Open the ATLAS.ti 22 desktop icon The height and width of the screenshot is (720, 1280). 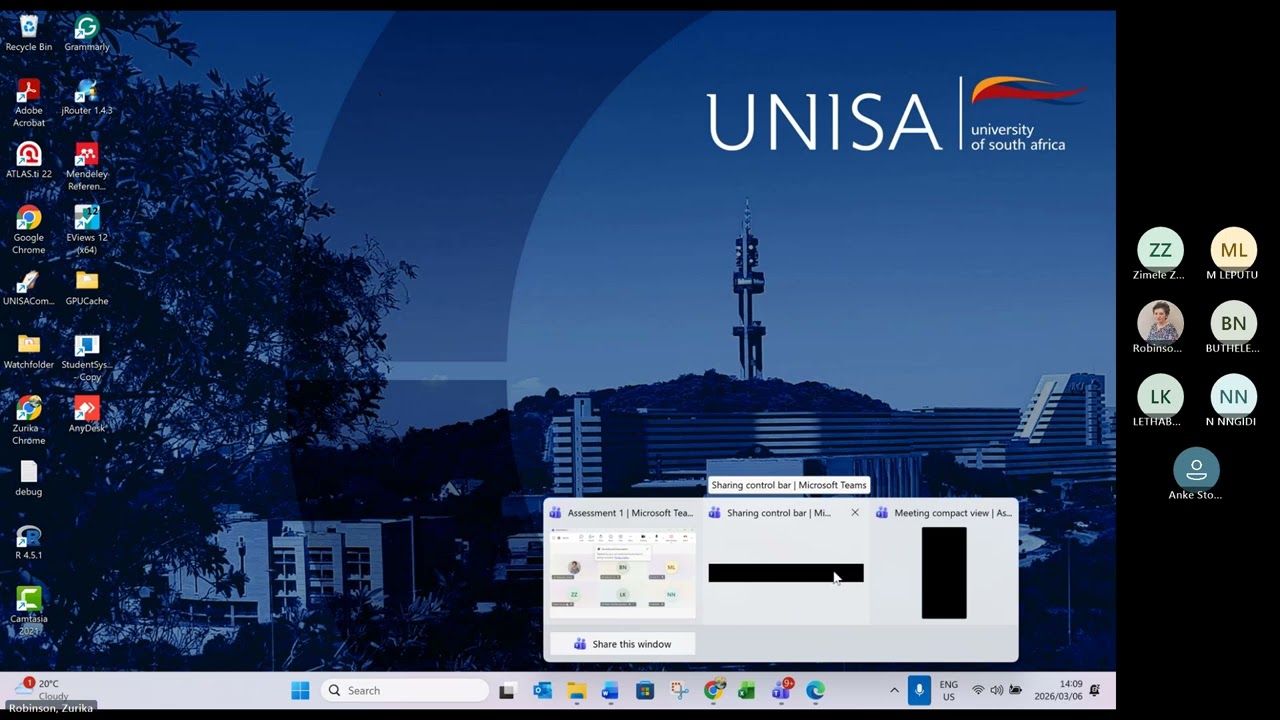[28, 160]
